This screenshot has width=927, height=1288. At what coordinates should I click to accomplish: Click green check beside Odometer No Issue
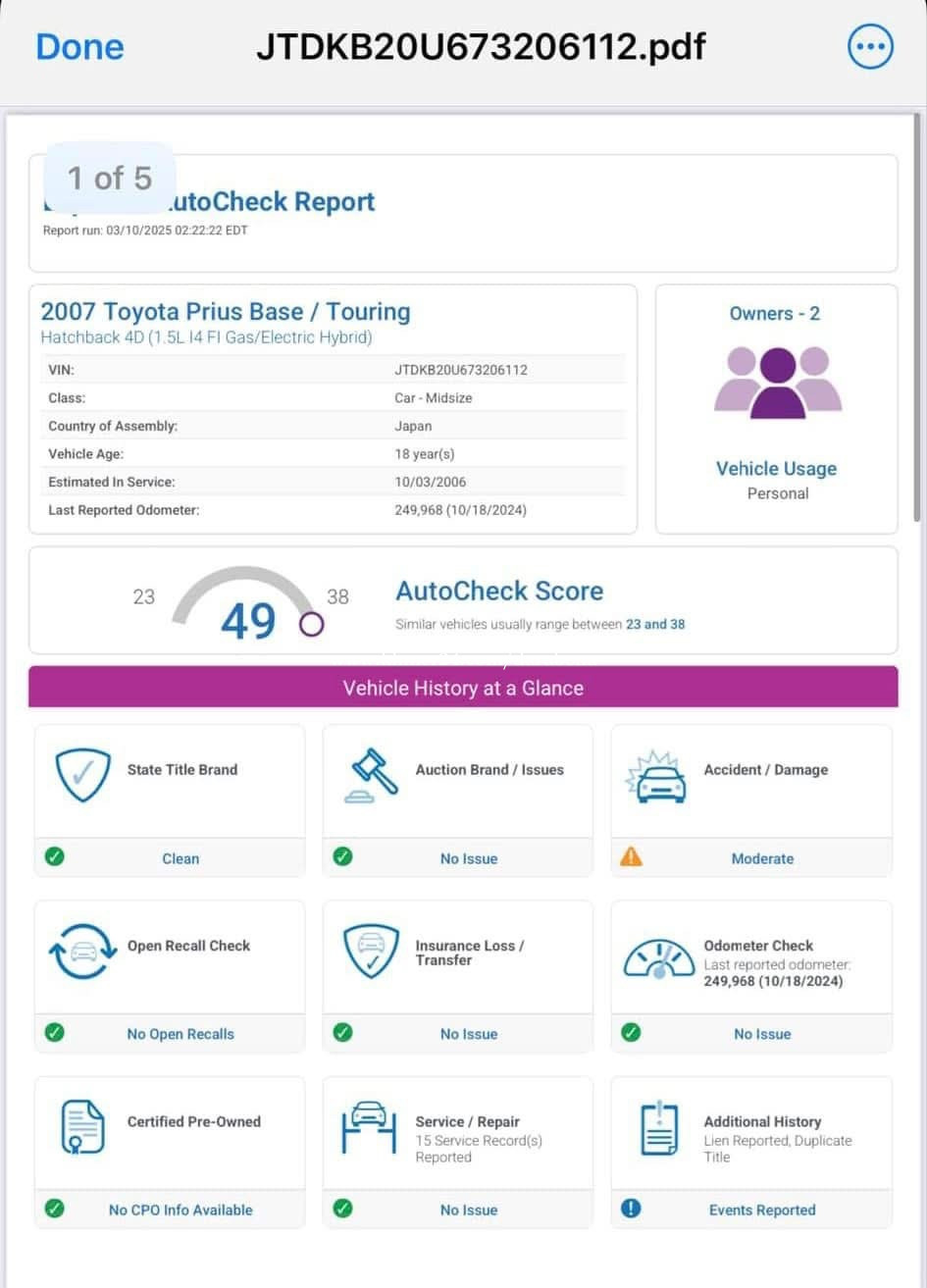(632, 1033)
